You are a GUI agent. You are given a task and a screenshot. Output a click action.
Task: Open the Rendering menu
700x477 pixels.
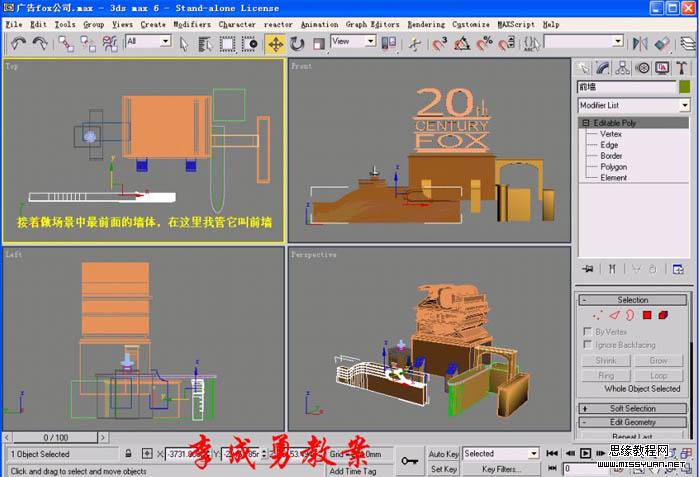click(426, 25)
